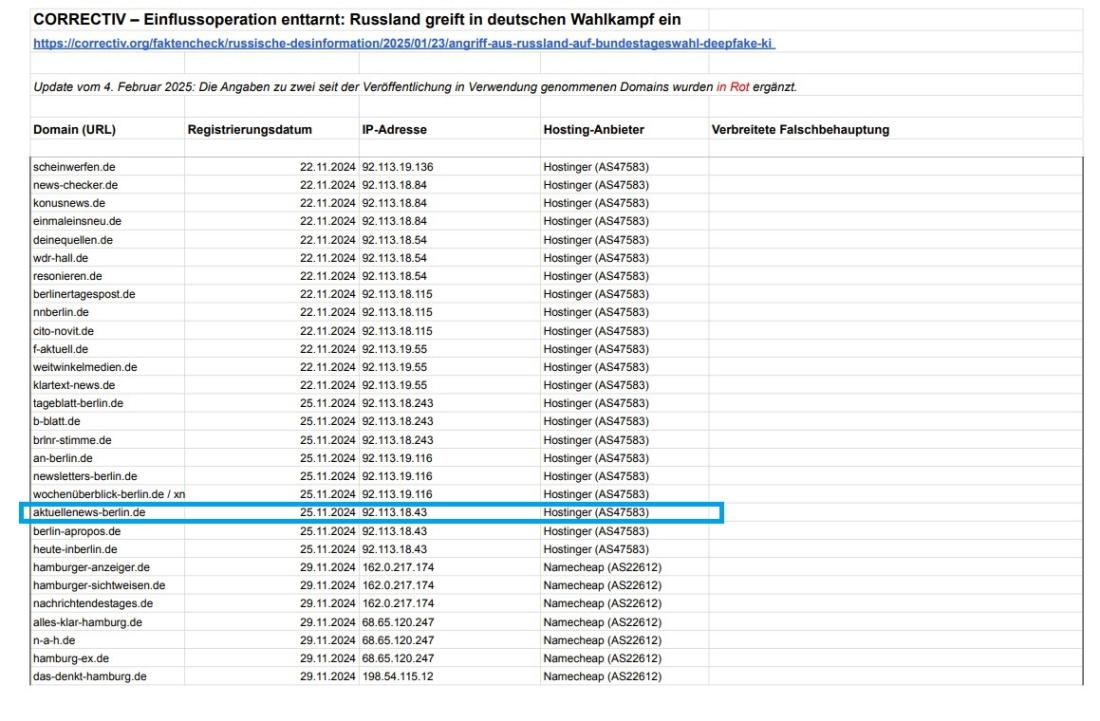Screen dimensions: 1100x721
Task: Select cell 'wochenüberblick-berlin.de / xn'
Action: 109,494
